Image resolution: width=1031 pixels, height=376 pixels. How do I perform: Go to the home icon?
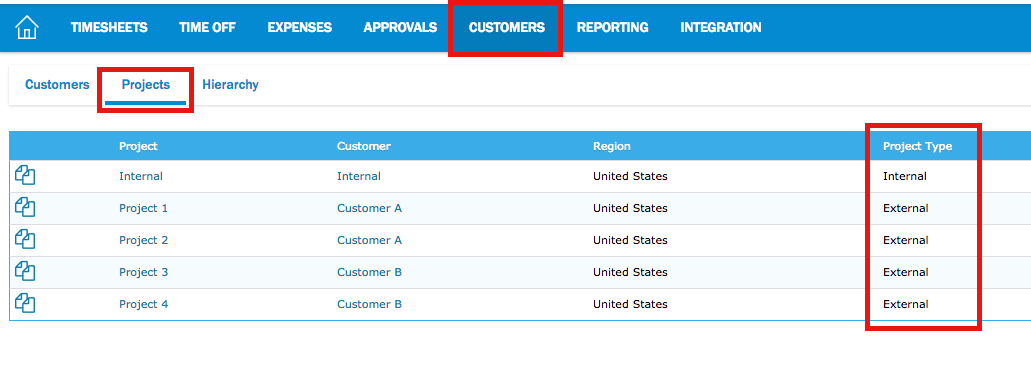[27, 28]
